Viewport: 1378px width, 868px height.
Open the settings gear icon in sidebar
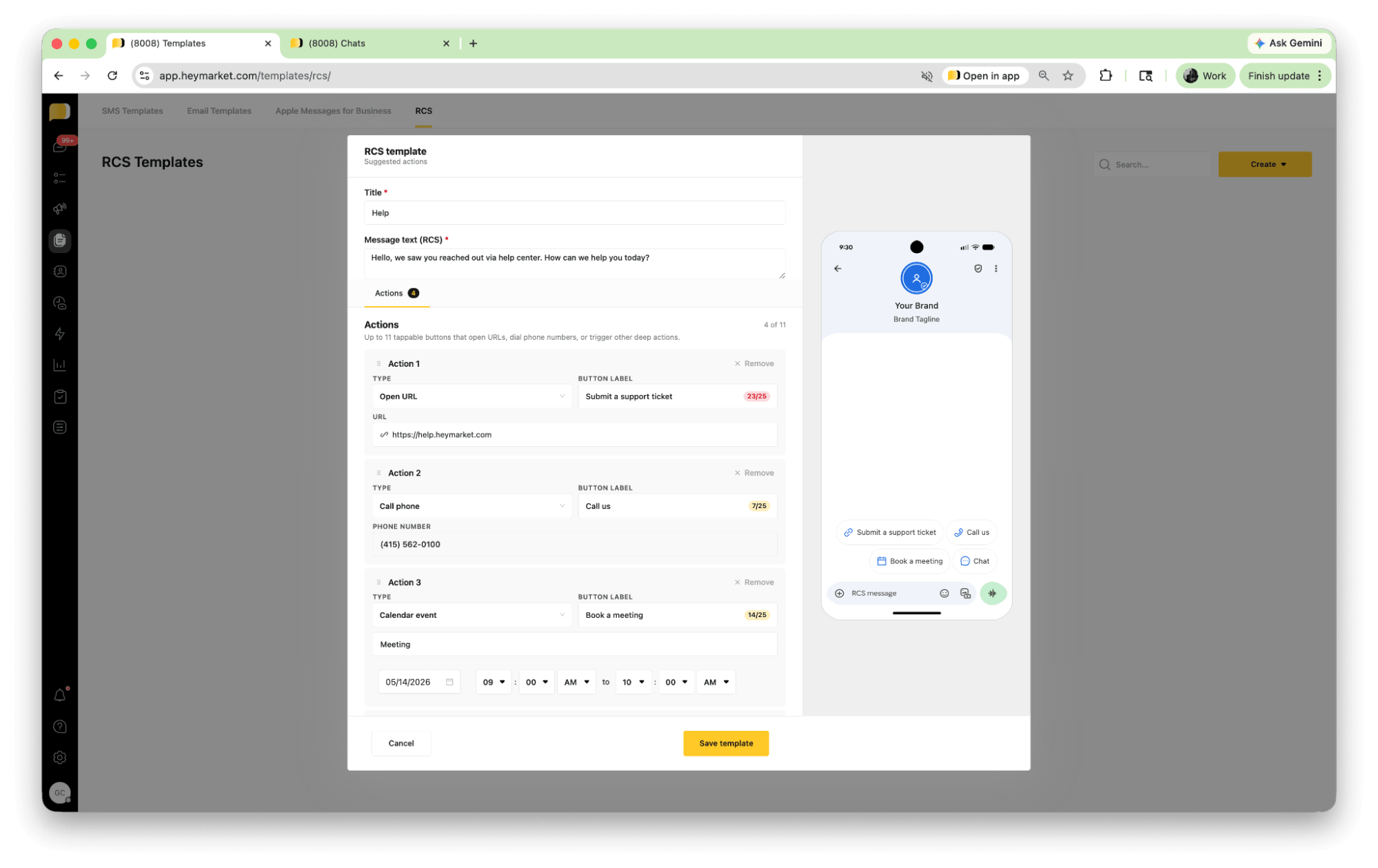(60, 757)
